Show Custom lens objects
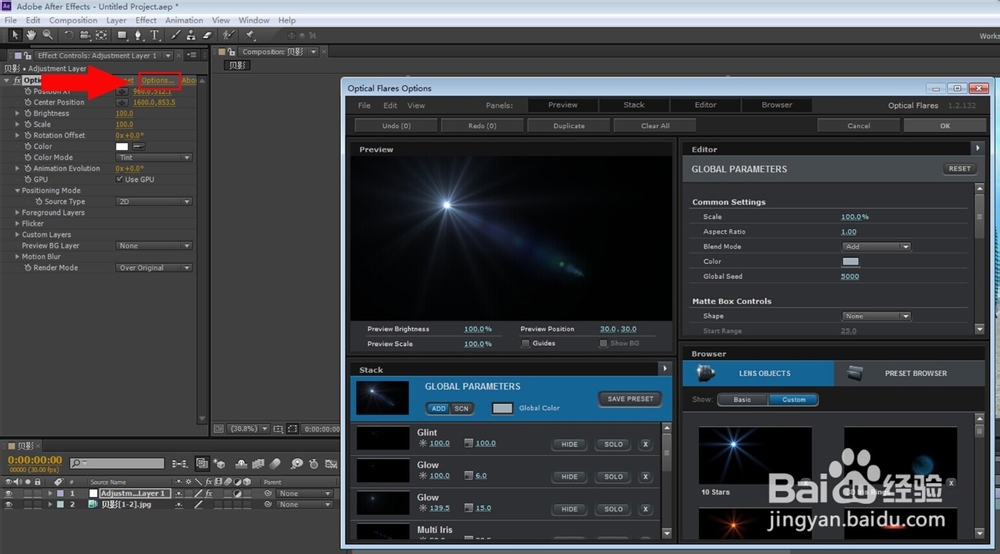 793,400
